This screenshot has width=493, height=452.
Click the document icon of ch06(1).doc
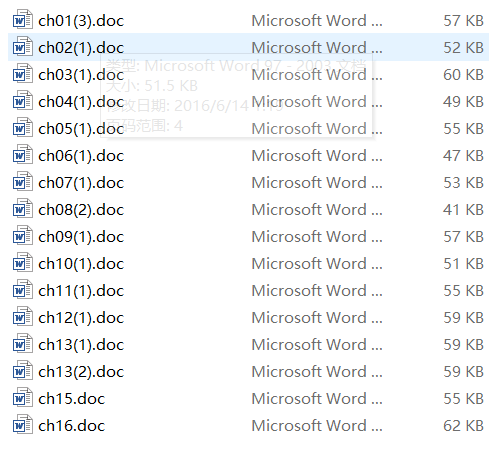(23, 155)
